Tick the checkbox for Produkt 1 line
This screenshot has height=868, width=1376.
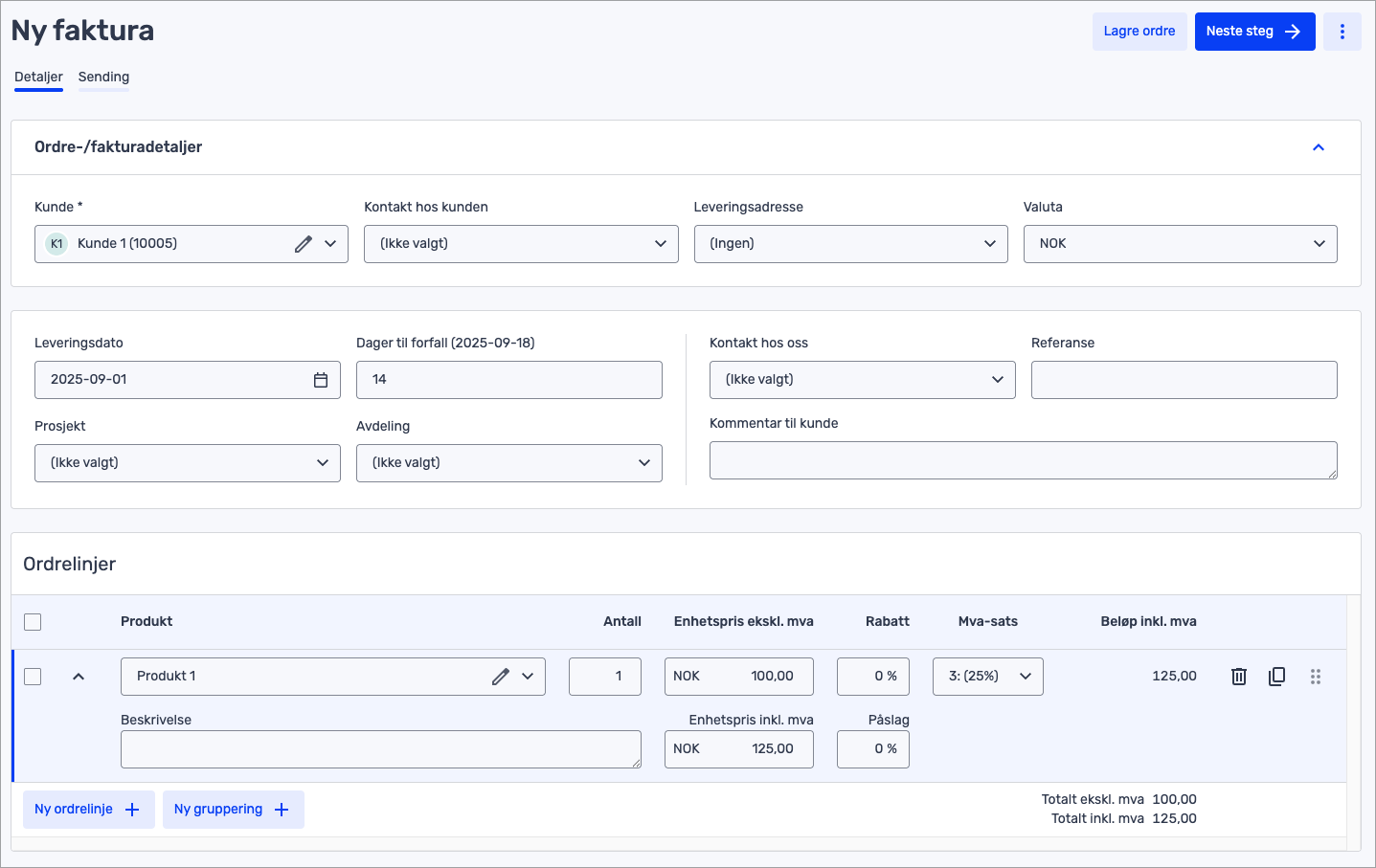[x=33, y=677]
